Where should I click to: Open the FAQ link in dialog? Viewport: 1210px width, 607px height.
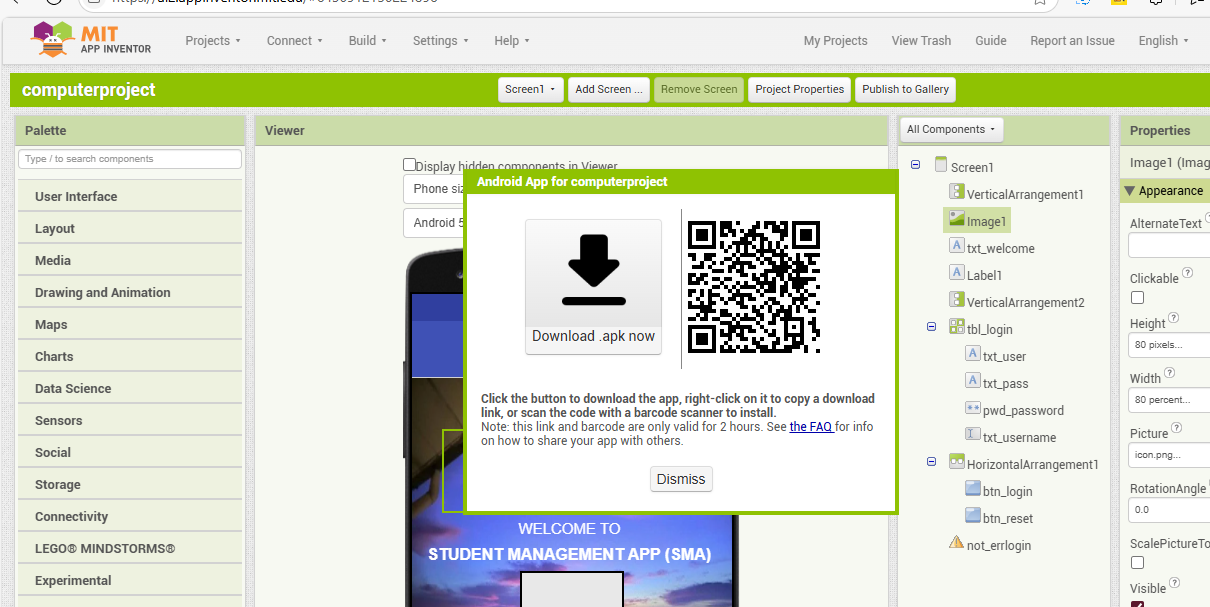pos(810,427)
